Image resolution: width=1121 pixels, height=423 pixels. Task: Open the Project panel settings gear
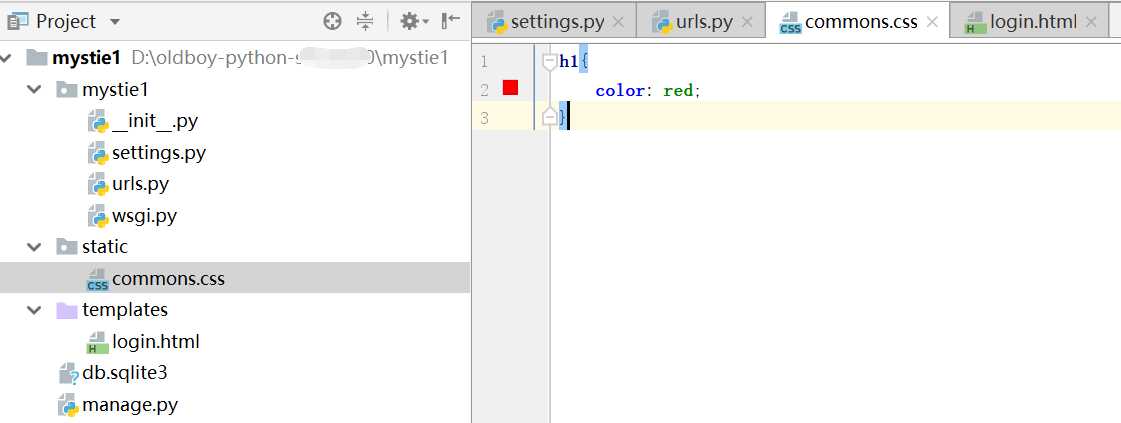pyautogui.click(x=414, y=21)
